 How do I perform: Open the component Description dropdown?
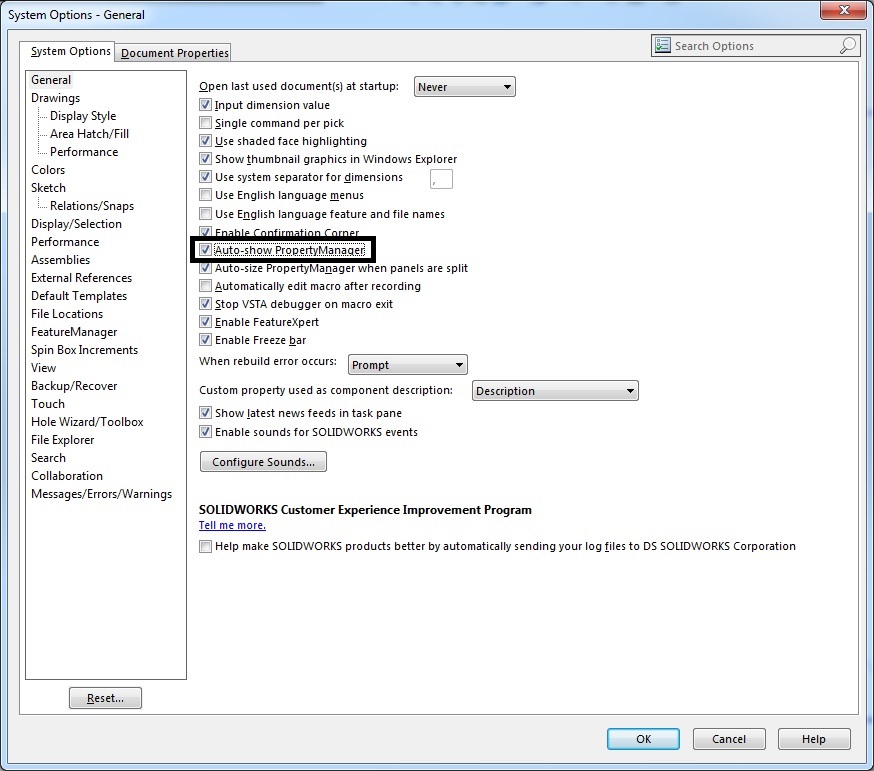tap(555, 391)
